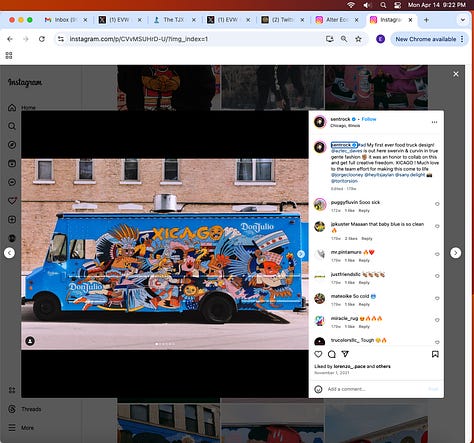The height and width of the screenshot is (443, 474).
Task: Follow sentrock from post header
Action: 369,119
